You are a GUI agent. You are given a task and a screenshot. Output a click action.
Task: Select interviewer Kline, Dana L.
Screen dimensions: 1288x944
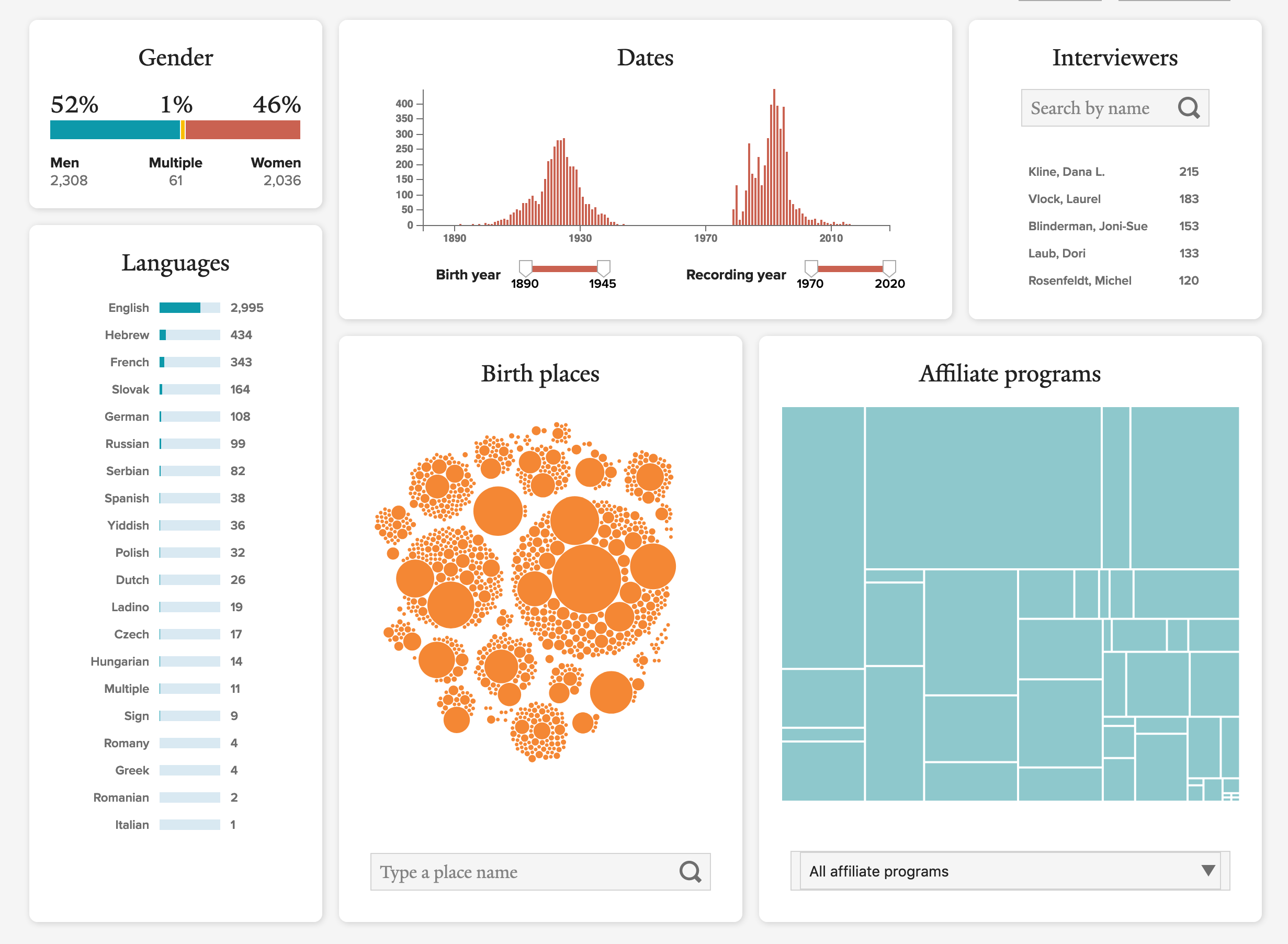tap(1066, 171)
